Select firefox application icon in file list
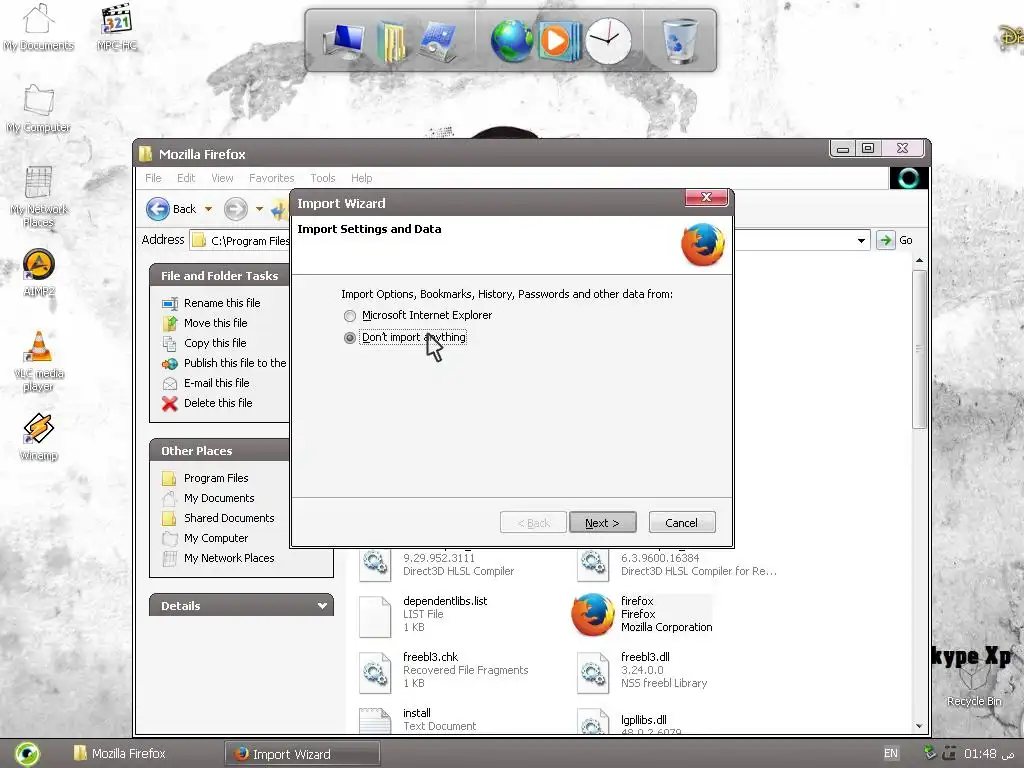The width and height of the screenshot is (1024, 768). (x=592, y=614)
